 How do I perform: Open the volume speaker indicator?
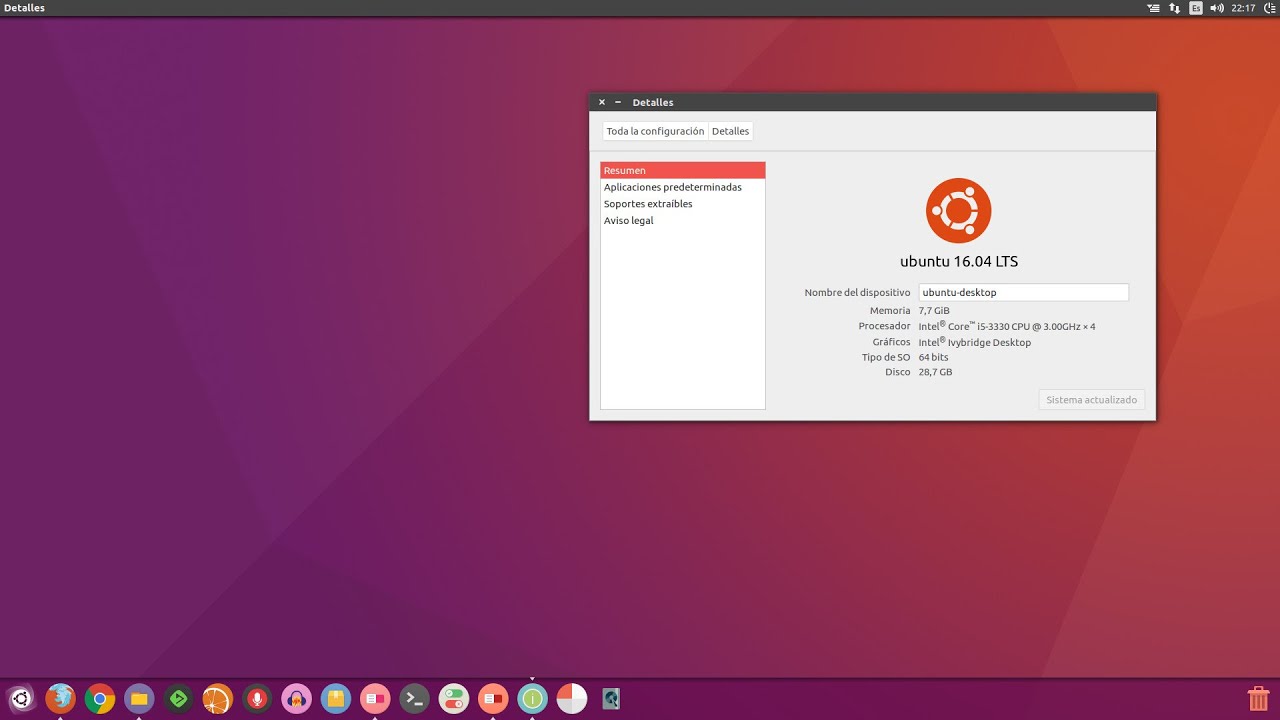point(1217,8)
